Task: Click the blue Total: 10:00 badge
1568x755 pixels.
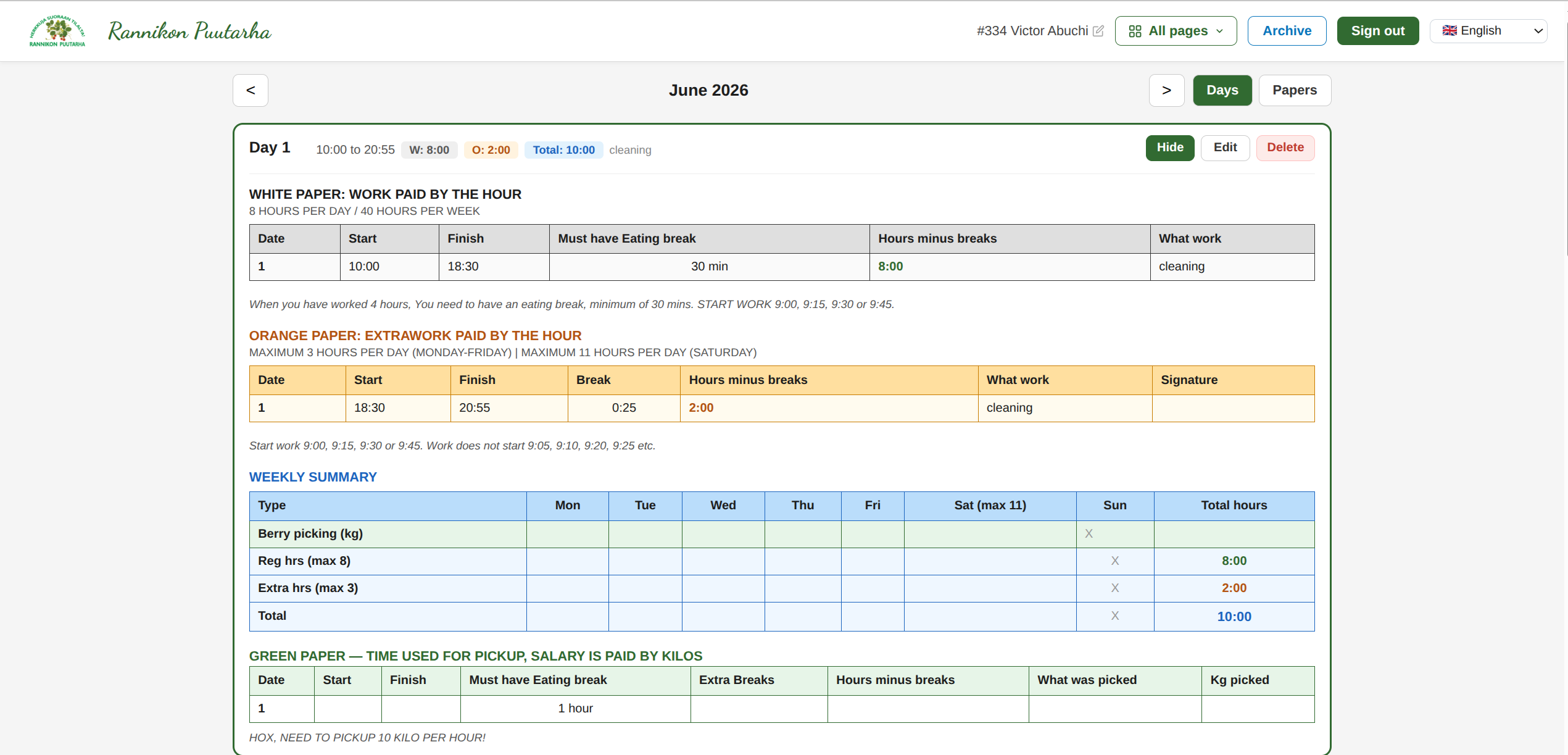Action: point(563,150)
